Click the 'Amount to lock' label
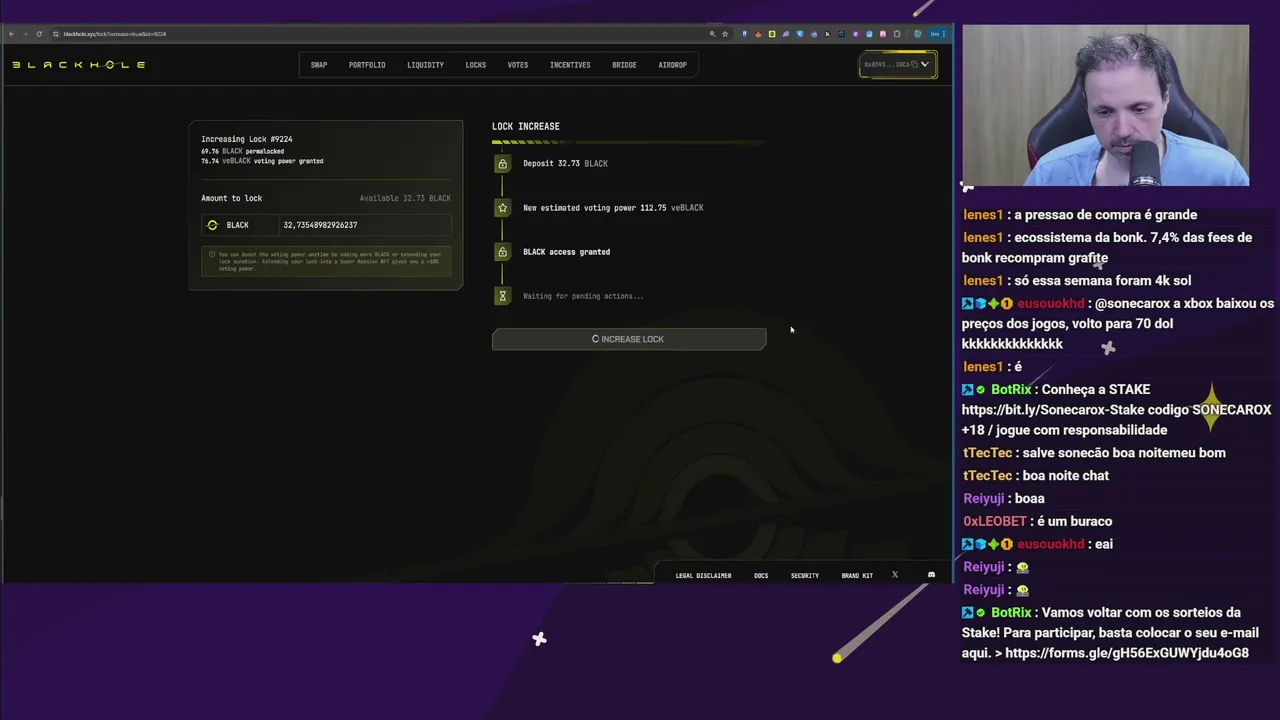 pyautogui.click(x=231, y=198)
